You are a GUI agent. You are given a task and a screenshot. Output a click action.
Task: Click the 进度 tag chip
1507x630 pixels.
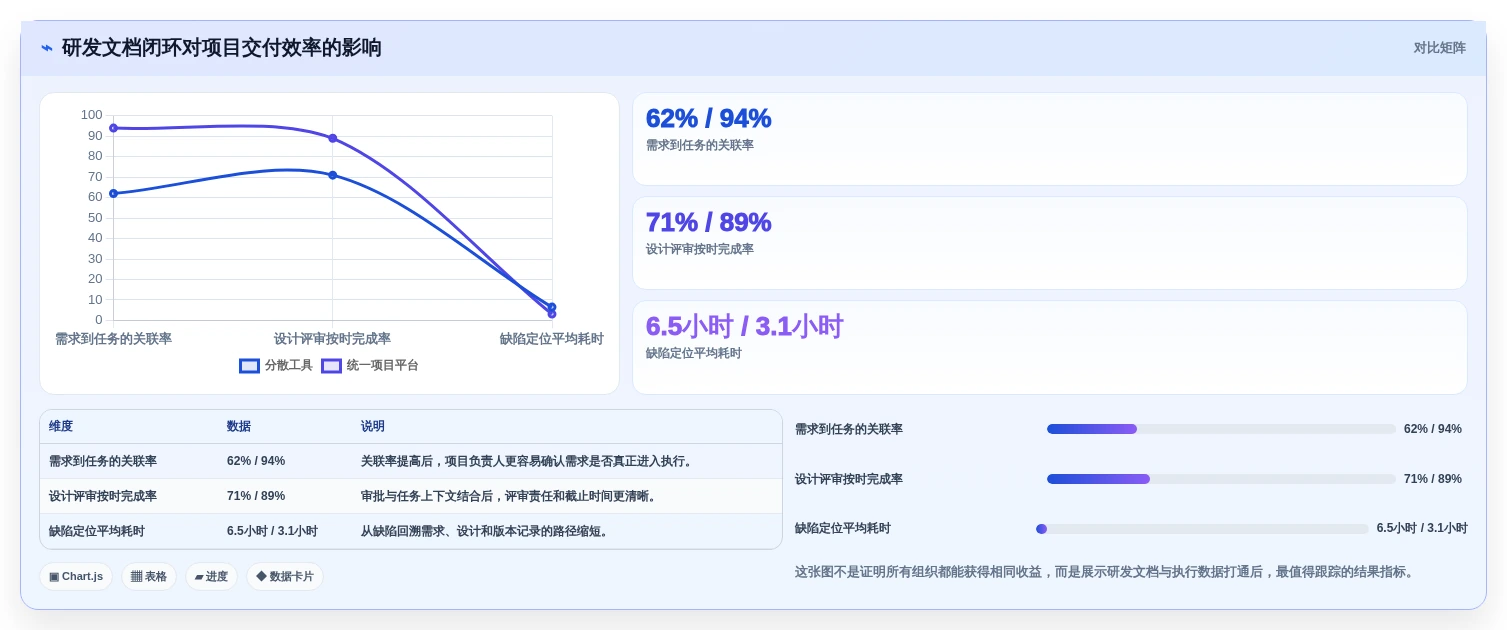point(211,577)
